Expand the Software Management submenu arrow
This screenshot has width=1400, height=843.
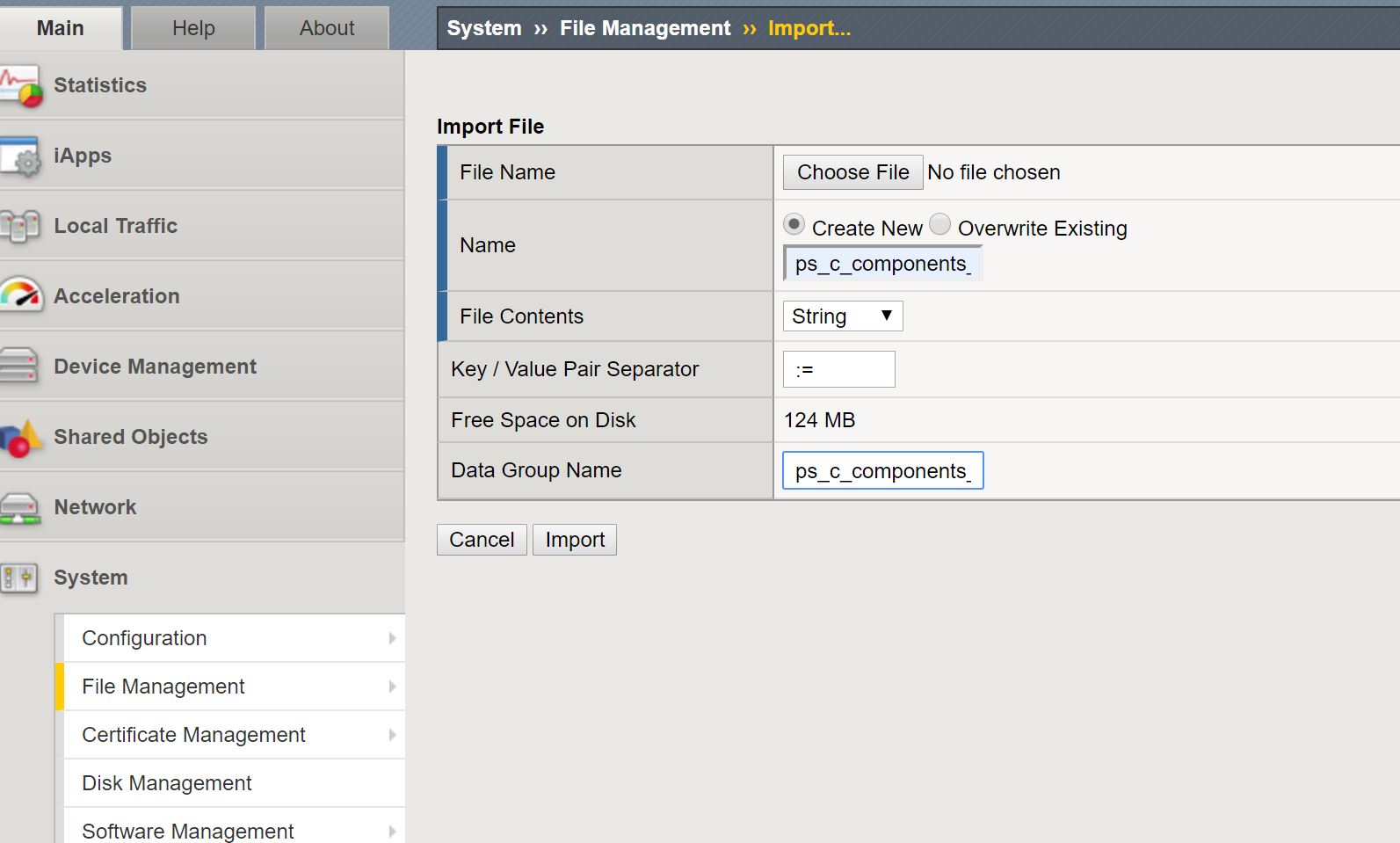(x=392, y=831)
